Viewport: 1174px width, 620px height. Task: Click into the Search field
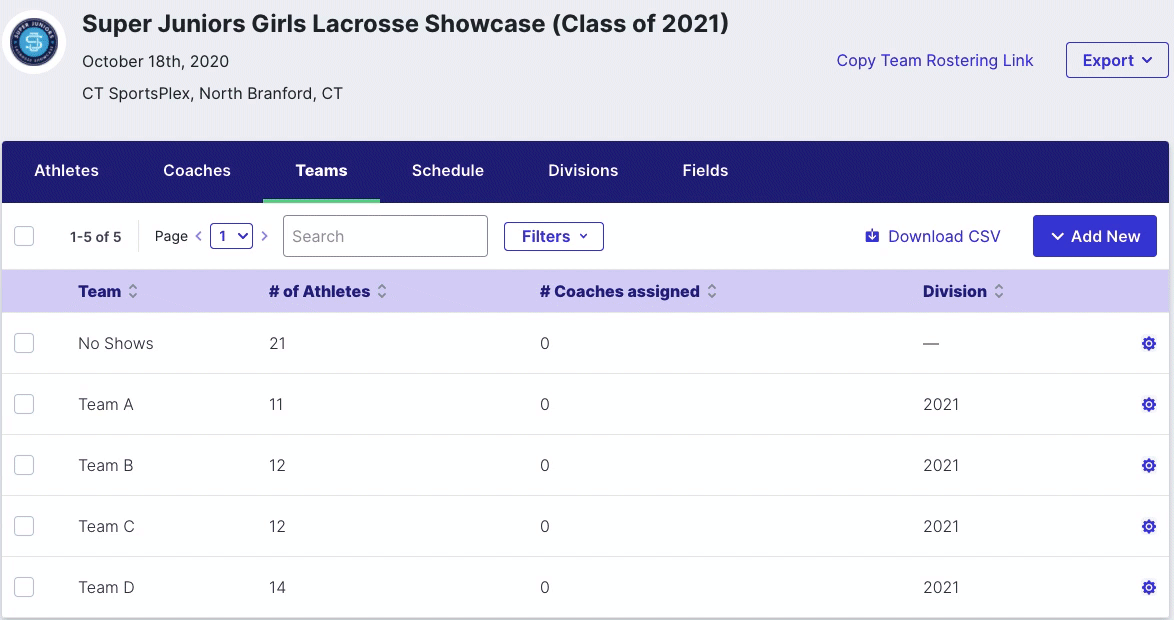(386, 236)
